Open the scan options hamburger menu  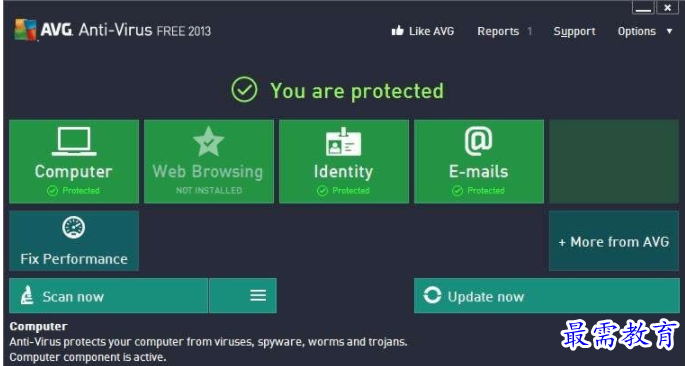(243, 296)
